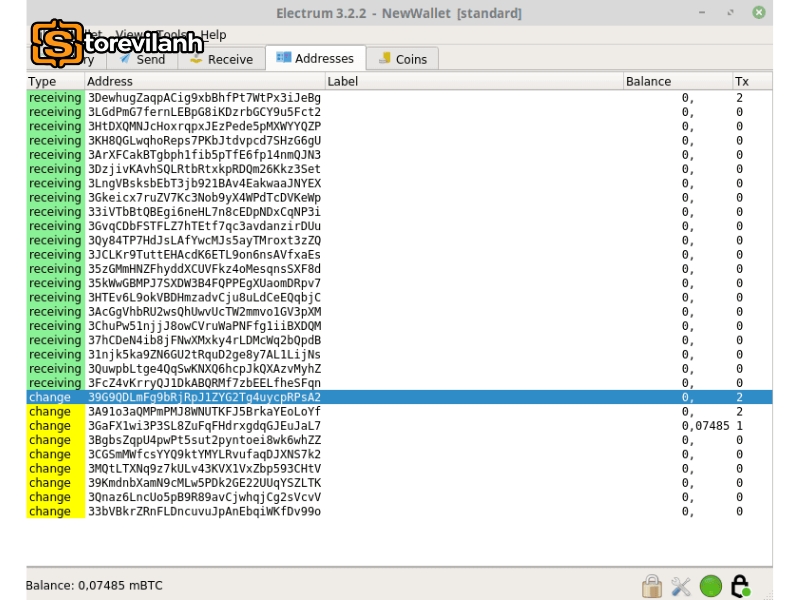Select address 3GvqCDbFSTFLZ7hTEtf7qc3avdanzirDUu
Viewport: 800px width, 600px height.
click(x=204, y=226)
